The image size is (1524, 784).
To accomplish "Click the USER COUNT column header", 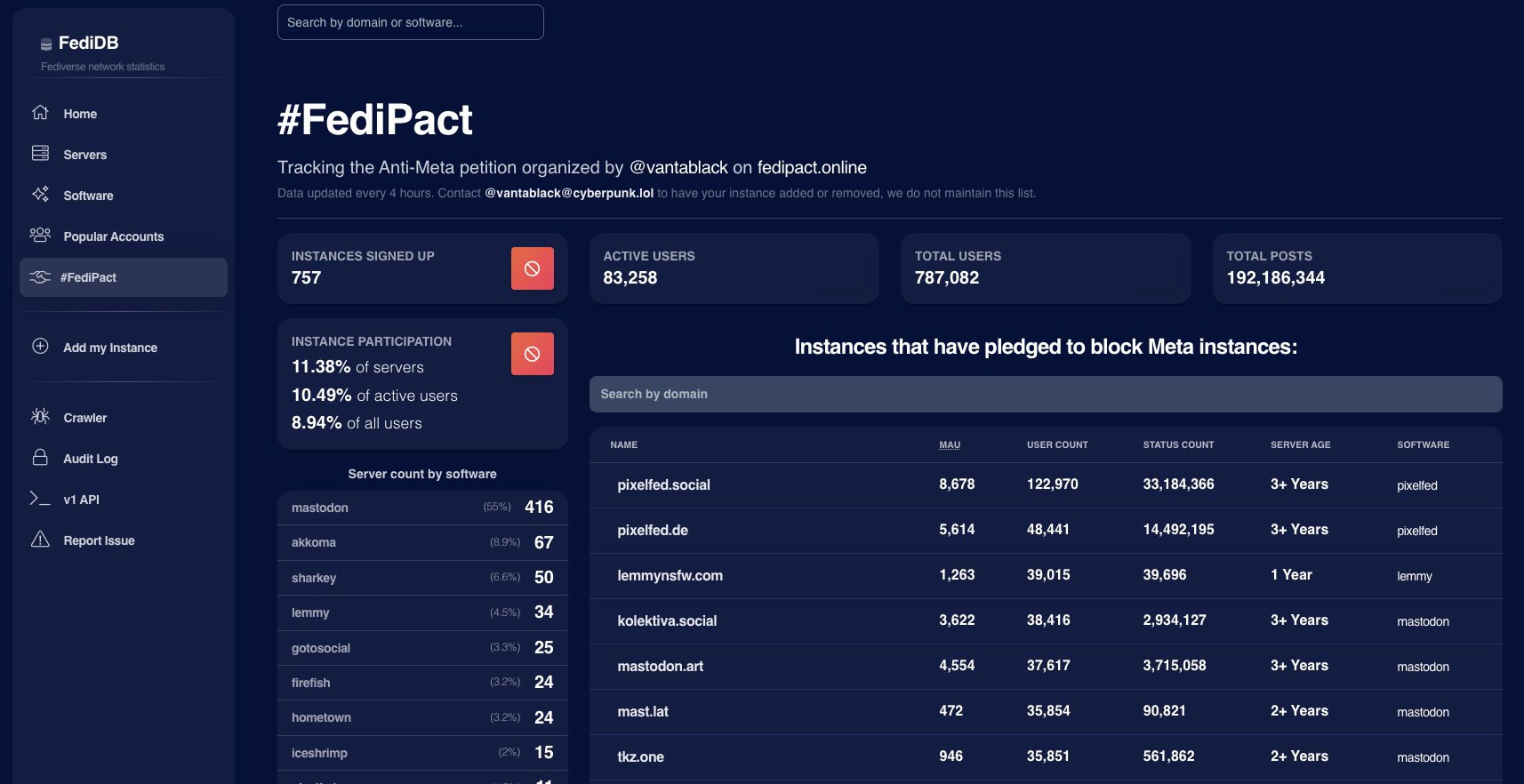I will (x=1057, y=444).
